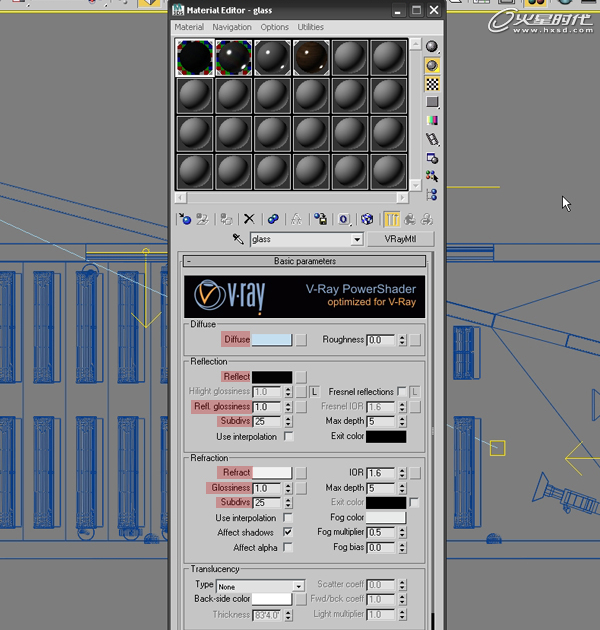Viewport: 600px width, 630px height.
Task: Open the Material menu
Action: pos(189,27)
